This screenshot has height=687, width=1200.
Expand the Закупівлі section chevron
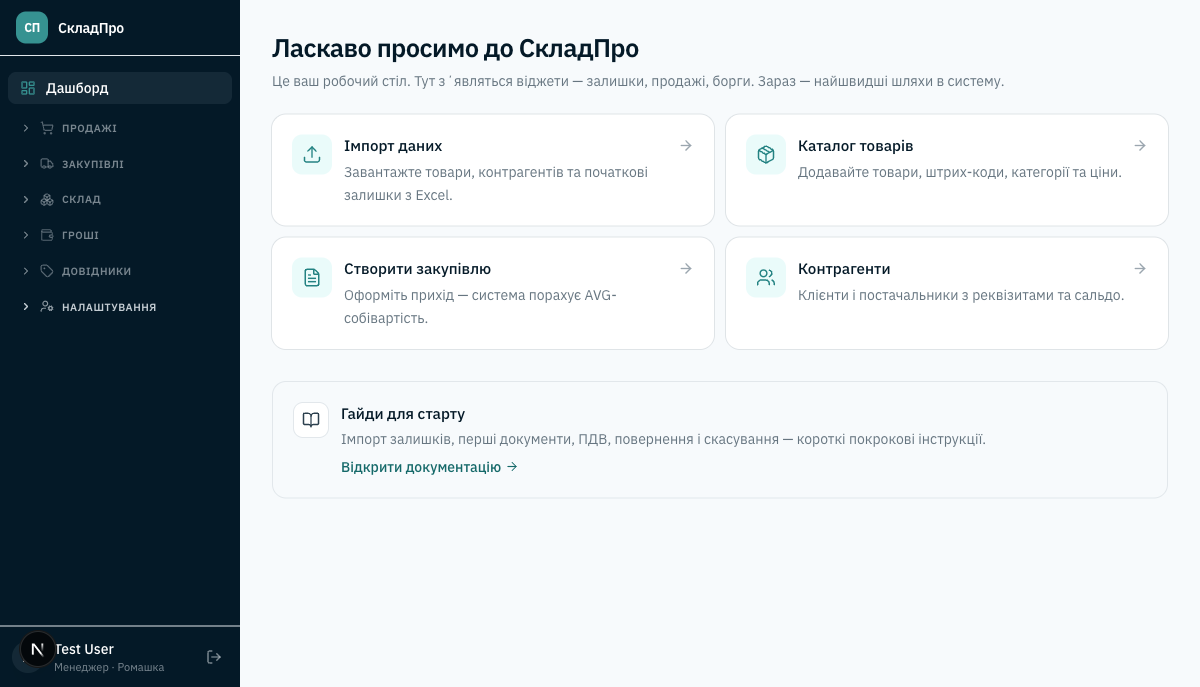point(26,164)
